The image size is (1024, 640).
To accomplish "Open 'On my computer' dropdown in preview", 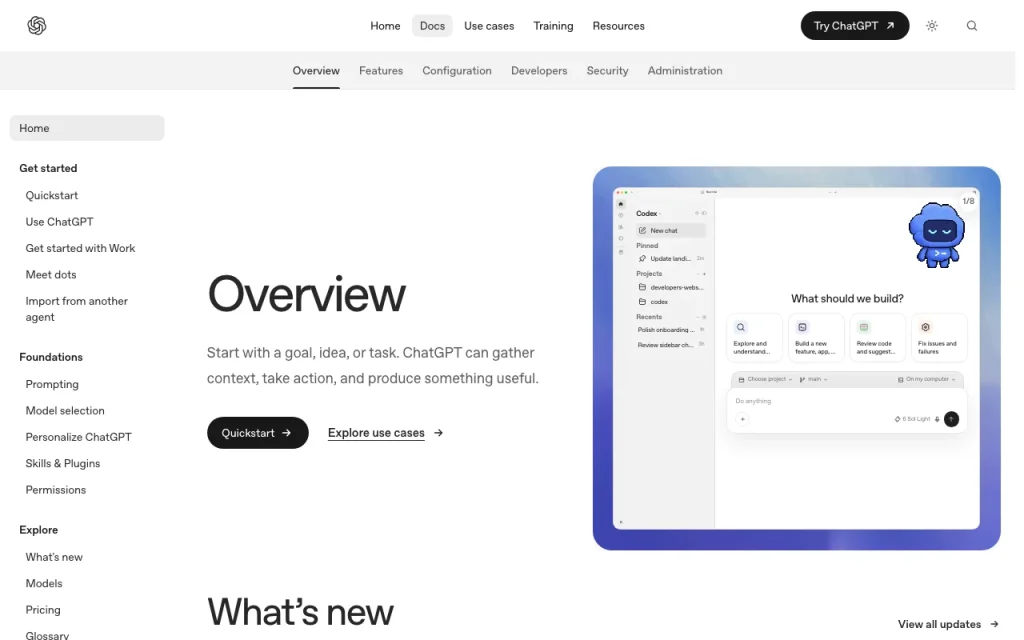I will click(927, 379).
